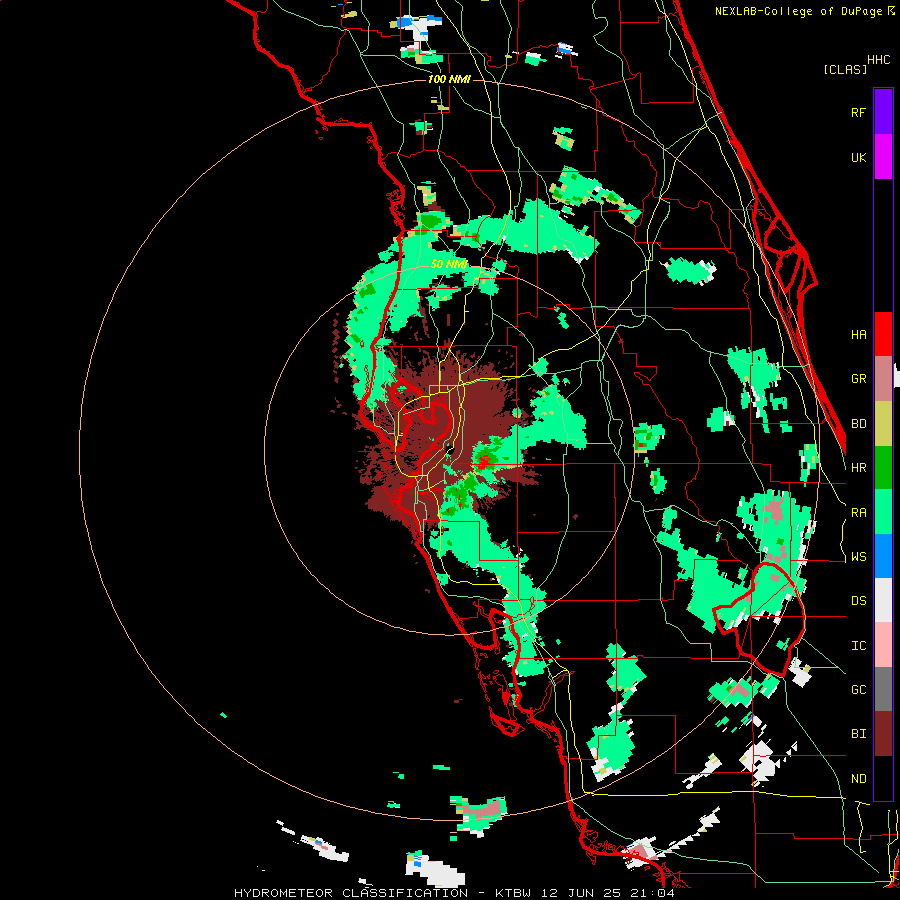900x900 pixels.
Task: Click the NEXLAB-College of DuPage credit text
Action: pos(798,11)
